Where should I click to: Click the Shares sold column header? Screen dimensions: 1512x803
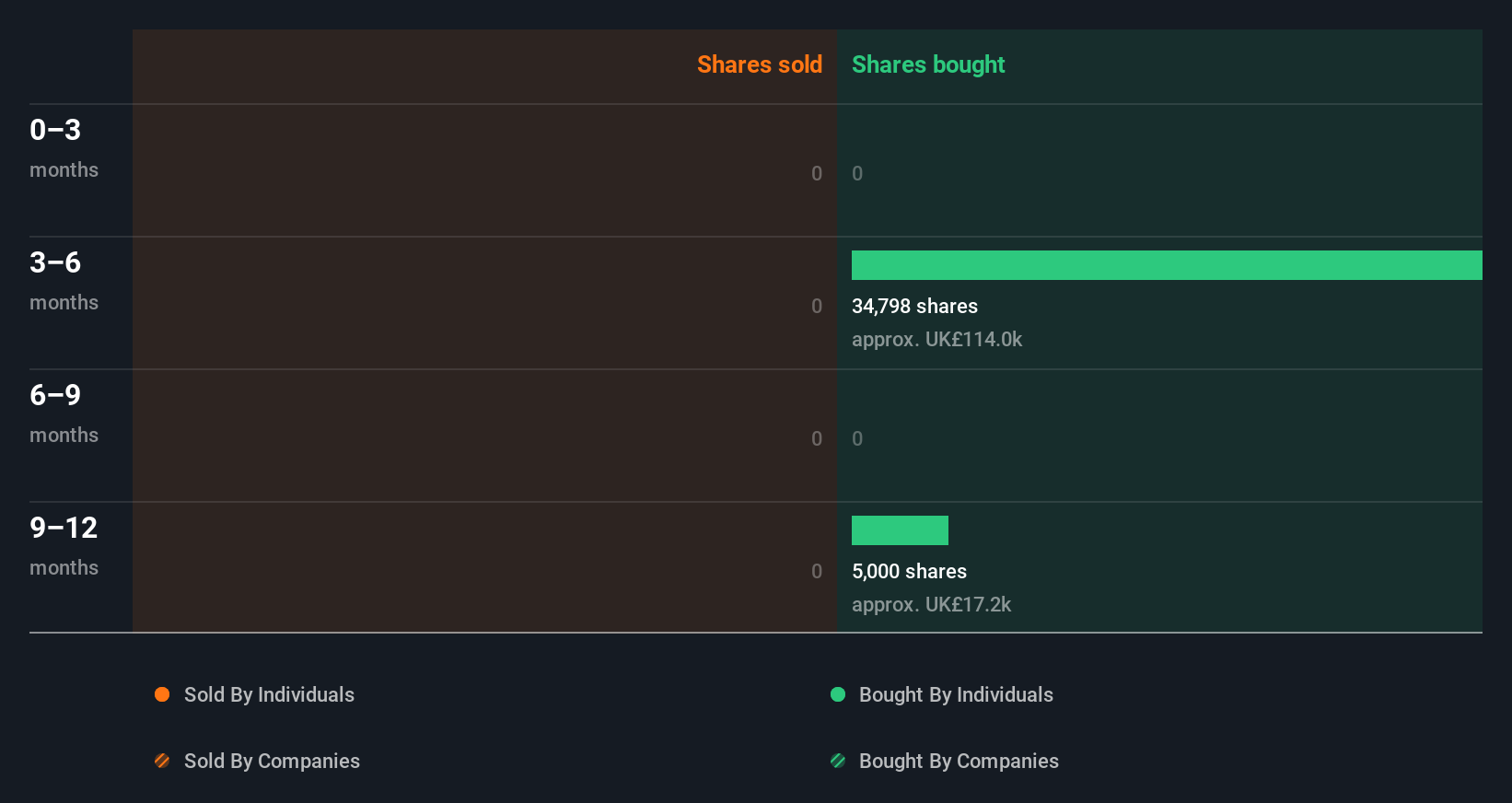[x=760, y=64]
